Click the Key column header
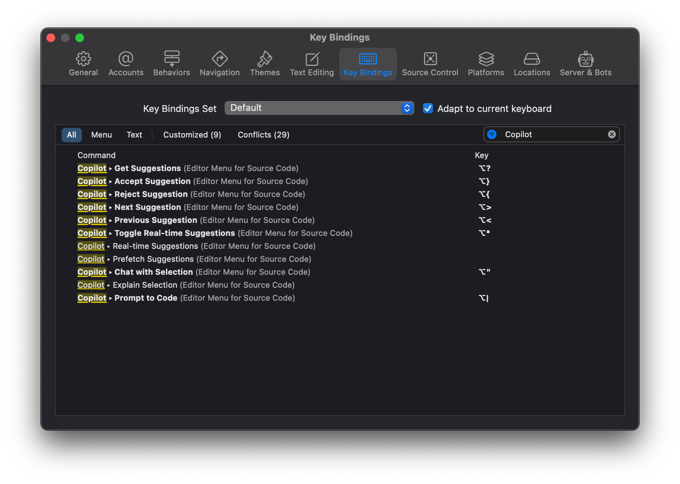 481,155
